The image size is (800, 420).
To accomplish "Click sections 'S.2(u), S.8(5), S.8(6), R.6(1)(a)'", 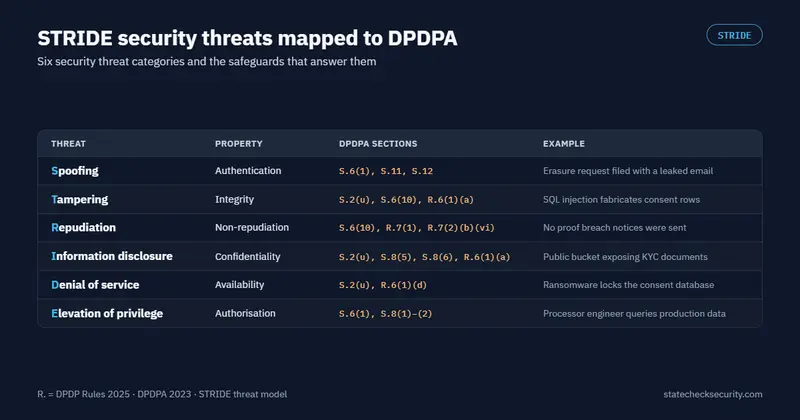I will (x=424, y=257).
